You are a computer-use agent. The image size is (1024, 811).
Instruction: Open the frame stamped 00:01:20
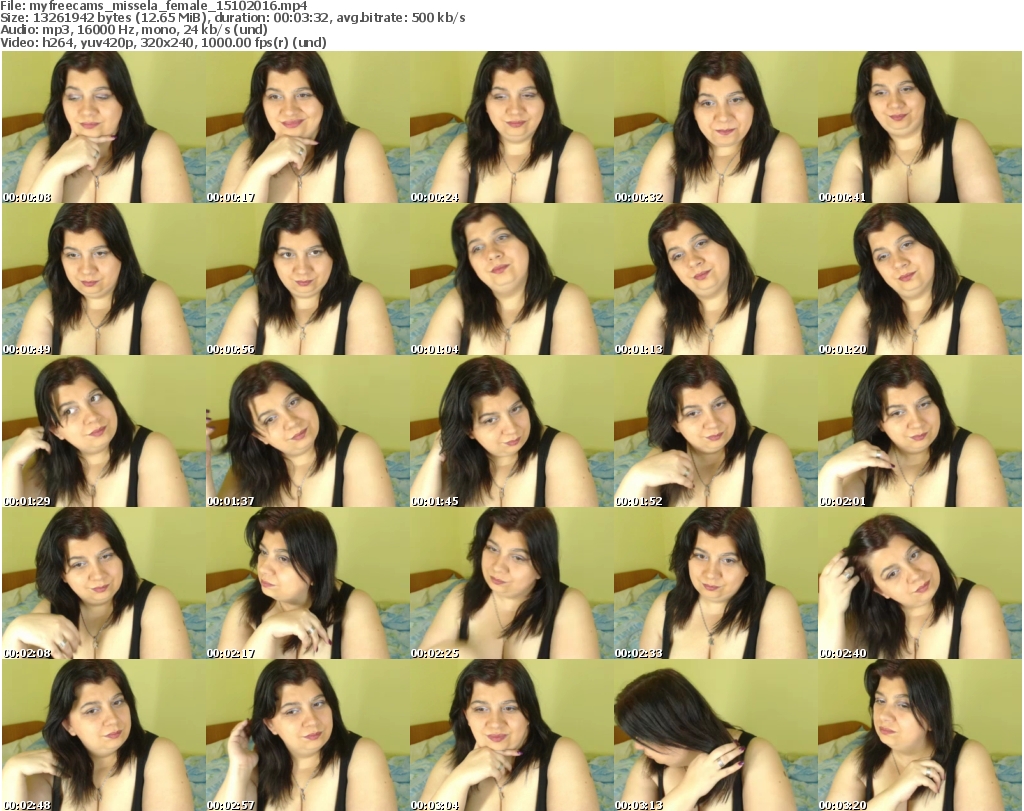[920, 279]
